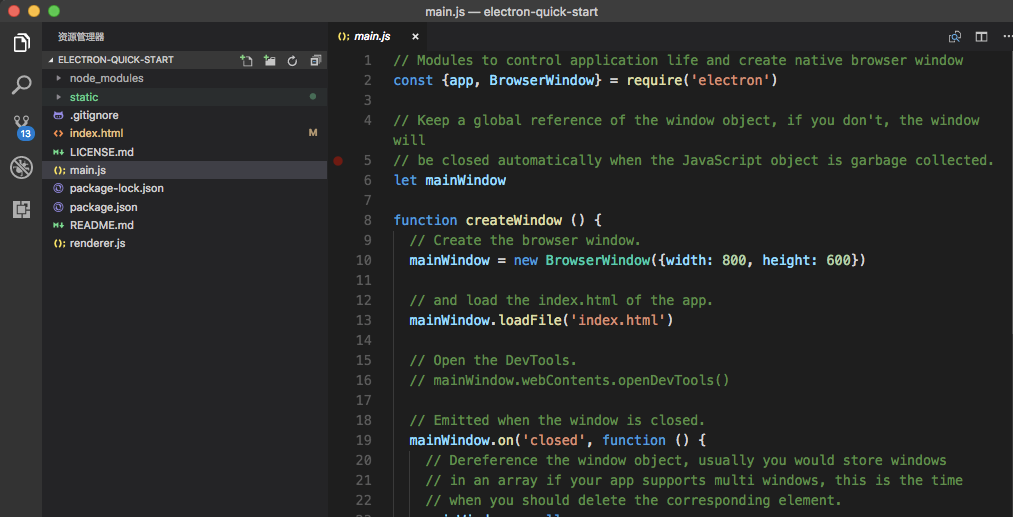
Task: Select main.js in the file tree
Action: pos(185,170)
